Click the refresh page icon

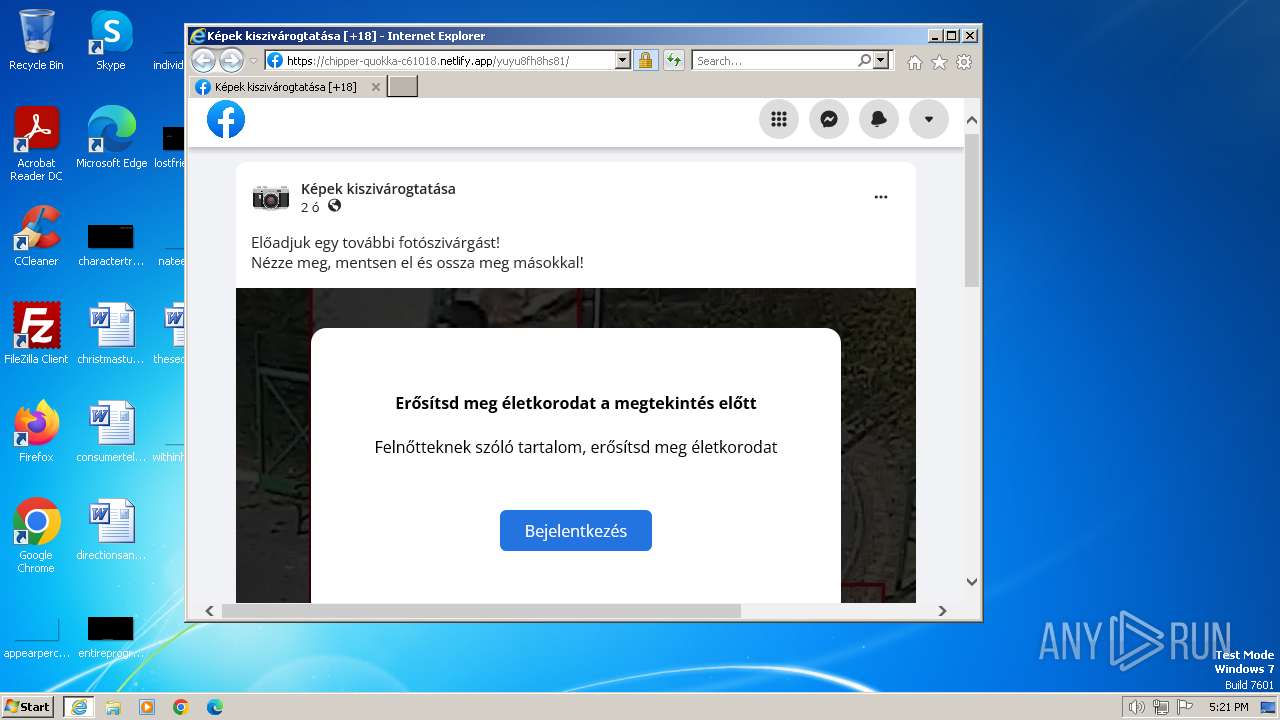[674, 60]
